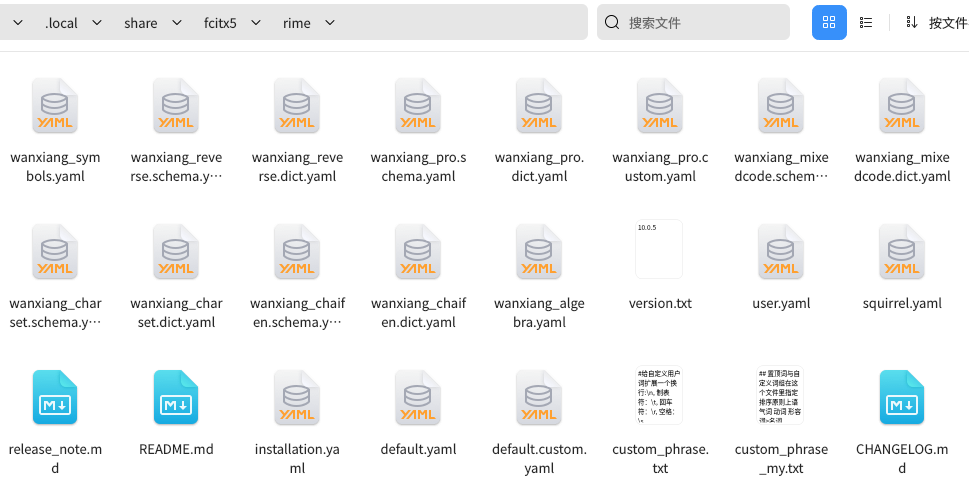Select the default.custom.yaml file icon
The image size is (969, 493).
coord(539,397)
